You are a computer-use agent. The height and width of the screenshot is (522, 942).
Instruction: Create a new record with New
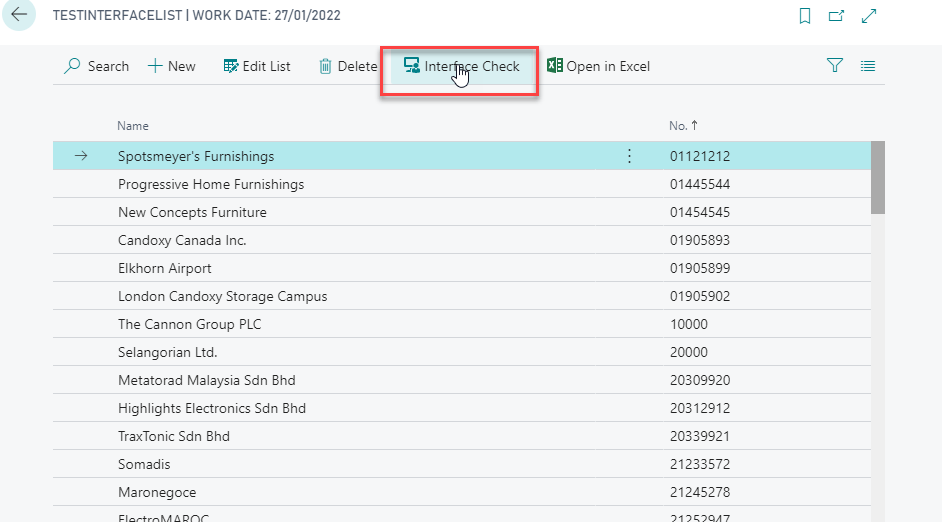pyautogui.click(x=172, y=66)
